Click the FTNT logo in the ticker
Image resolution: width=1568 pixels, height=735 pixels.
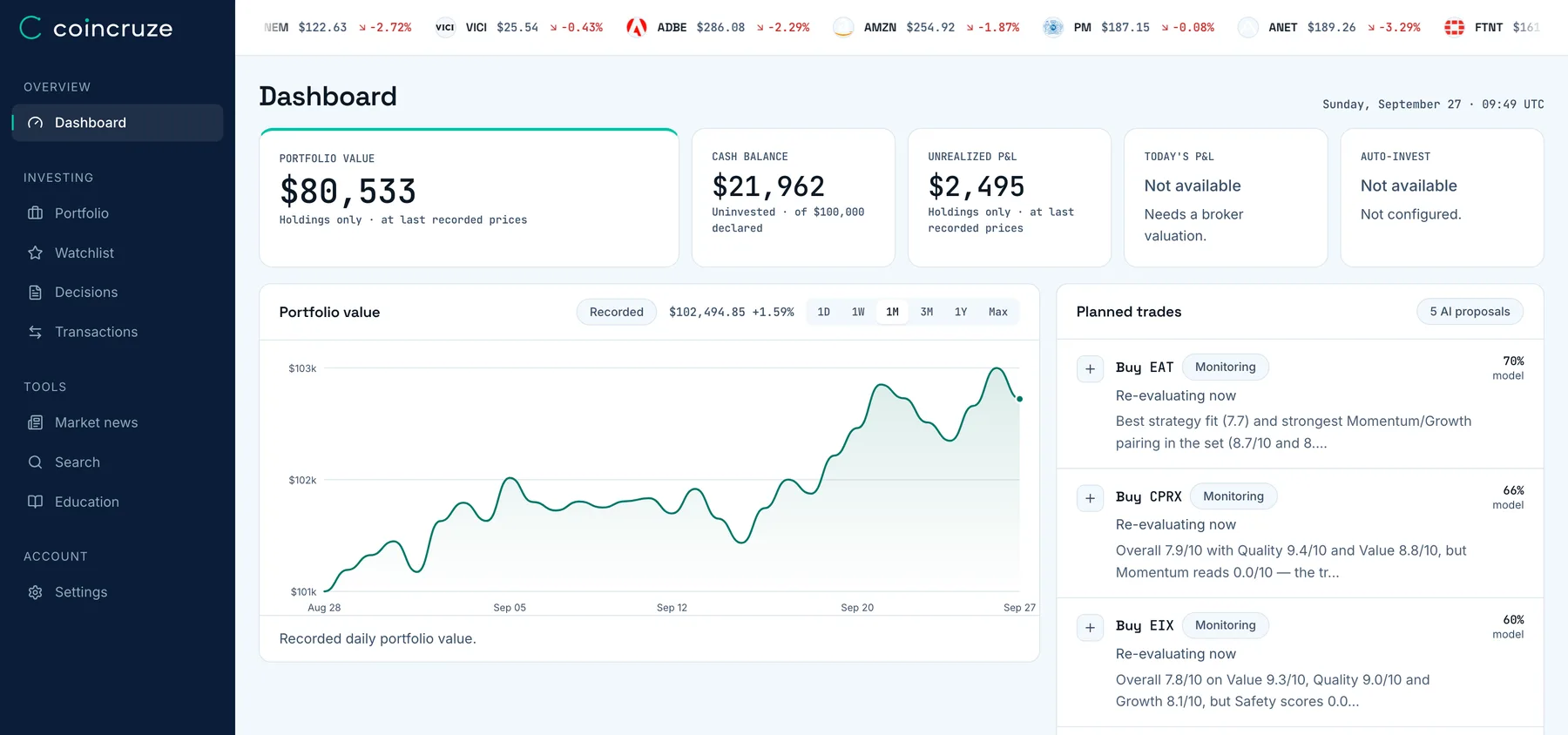coord(1454,28)
